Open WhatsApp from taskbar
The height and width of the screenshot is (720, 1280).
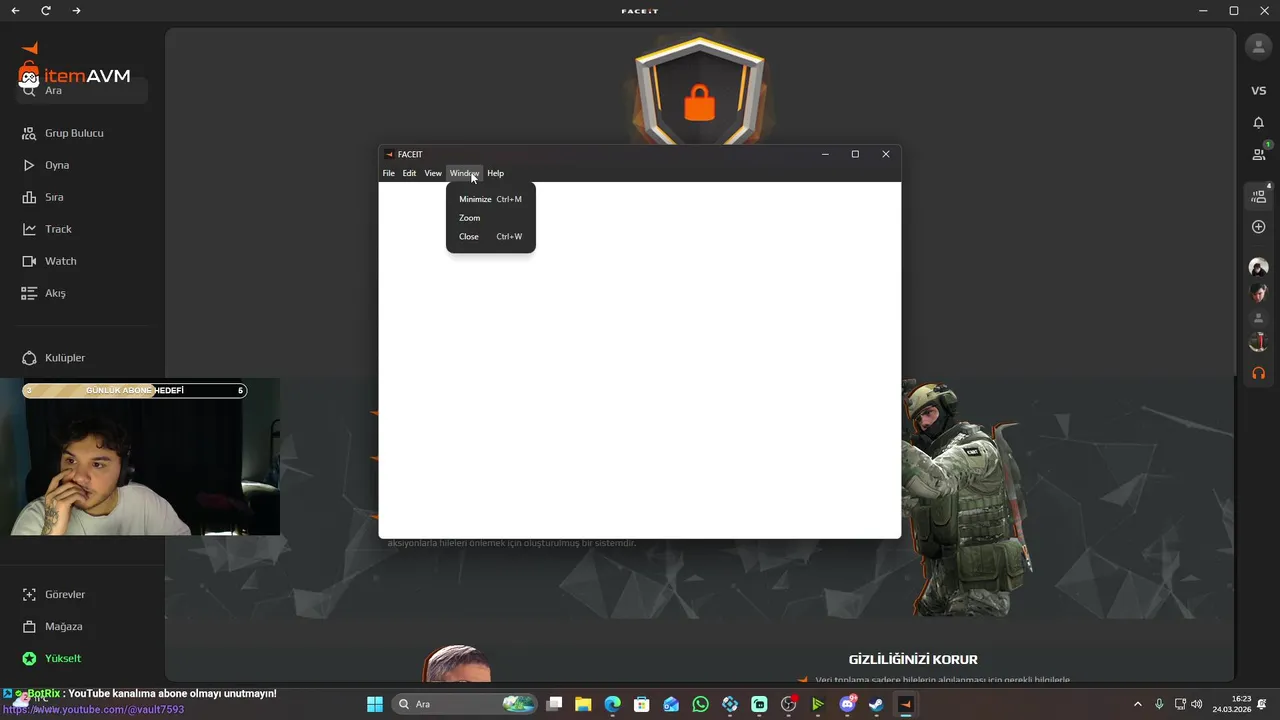[x=700, y=704]
